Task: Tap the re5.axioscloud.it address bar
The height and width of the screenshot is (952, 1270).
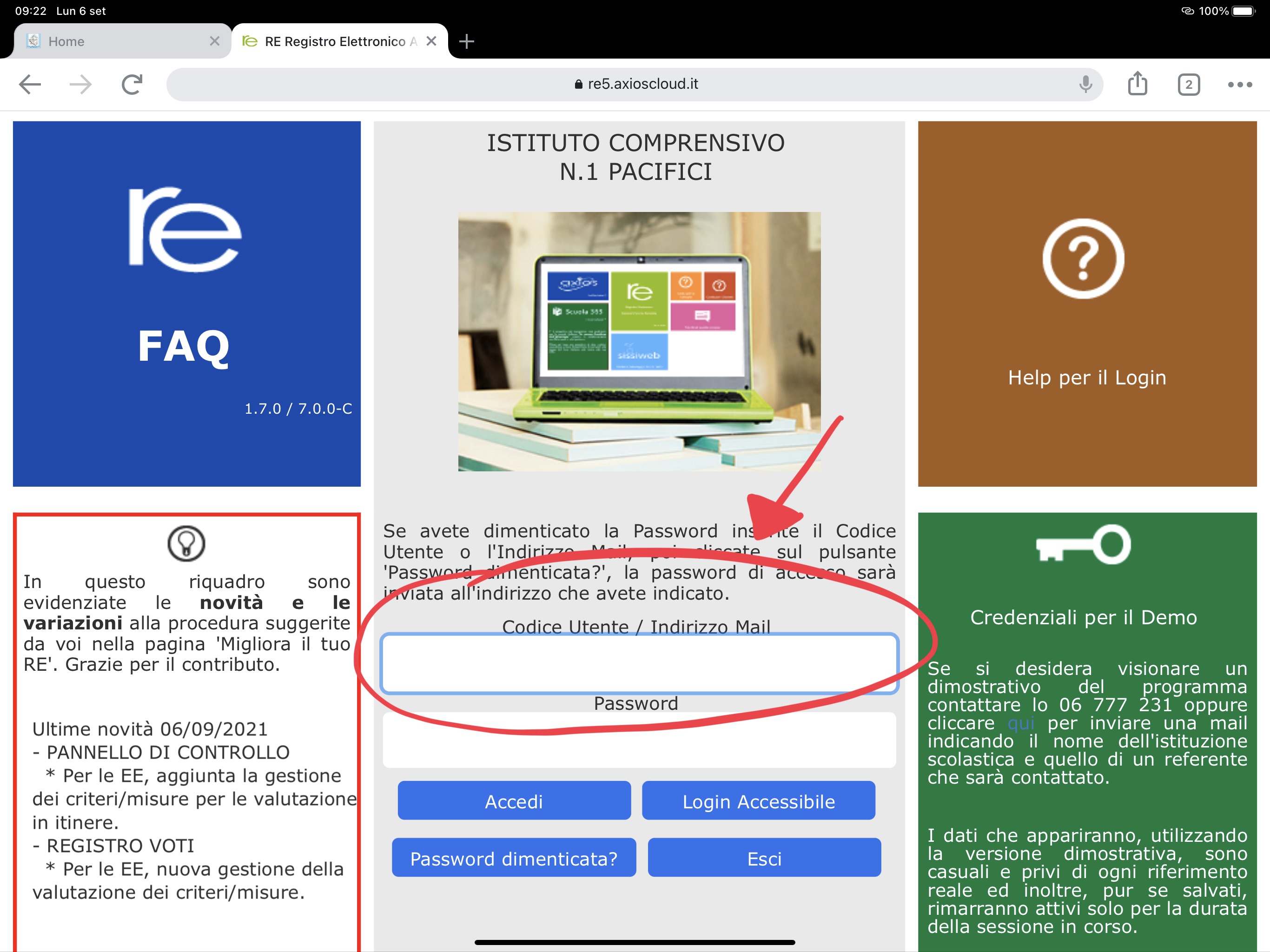Action: [x=635, y=85]
